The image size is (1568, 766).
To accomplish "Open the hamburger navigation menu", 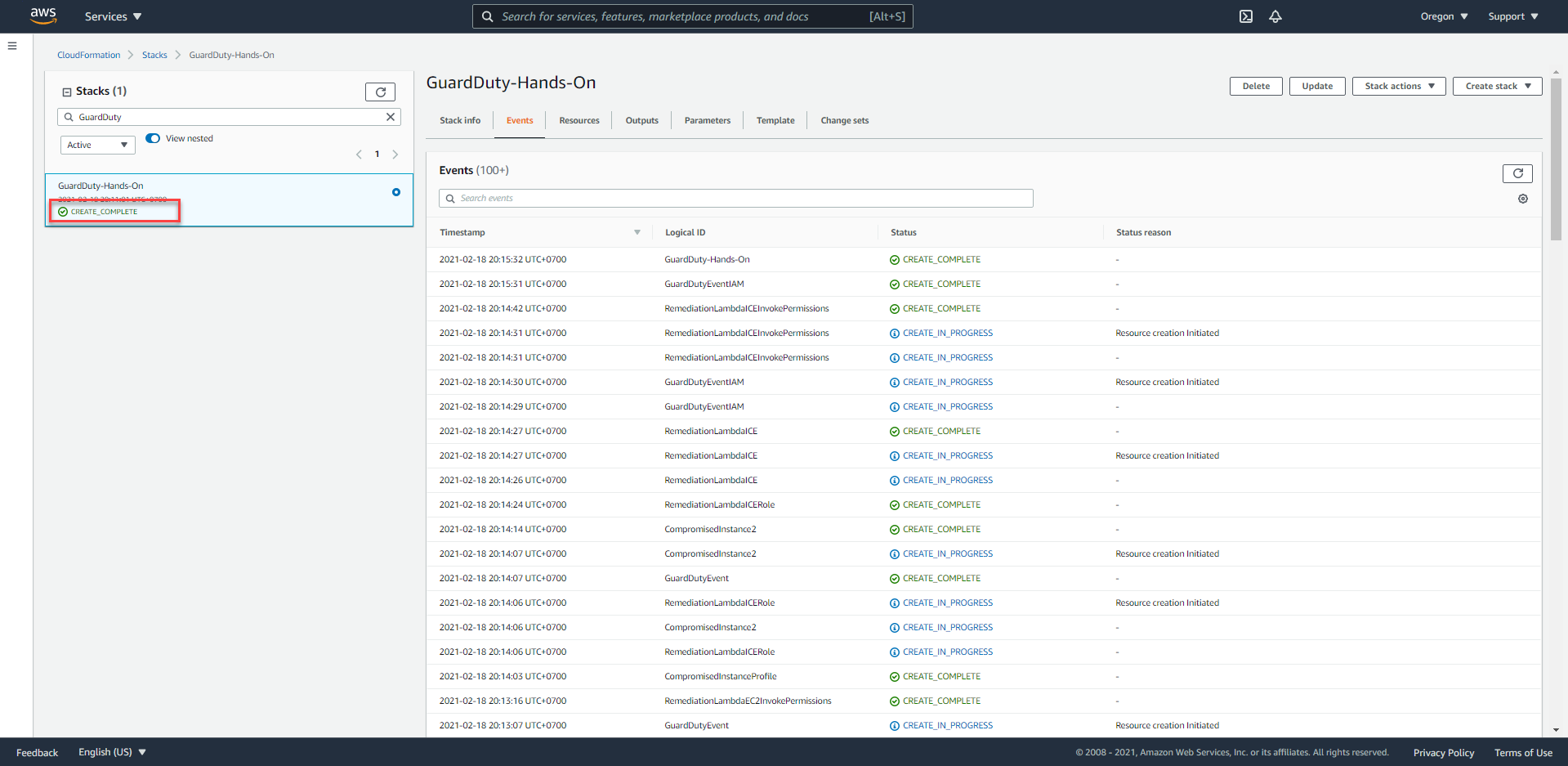I will click(12, 46).
